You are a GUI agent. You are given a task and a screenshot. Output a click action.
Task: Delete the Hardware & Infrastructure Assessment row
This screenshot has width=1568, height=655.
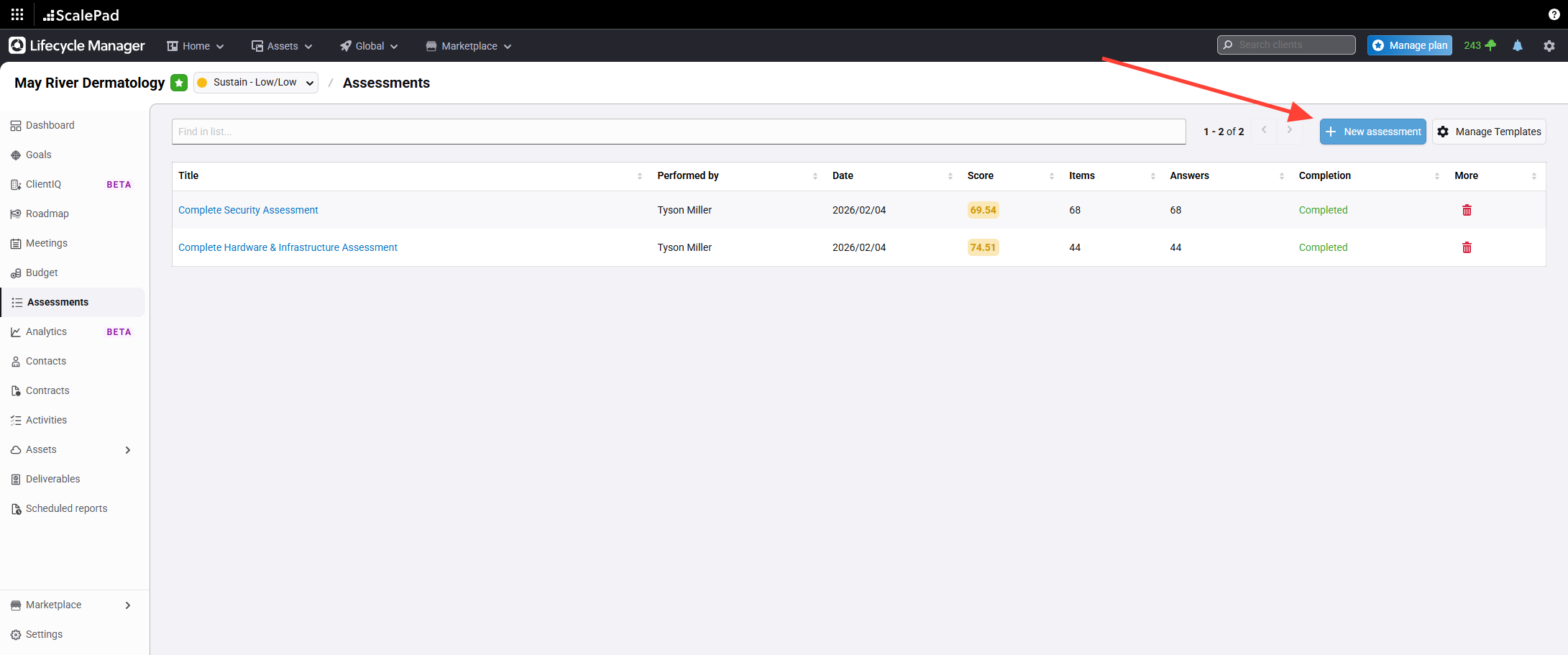(1467, 247)
